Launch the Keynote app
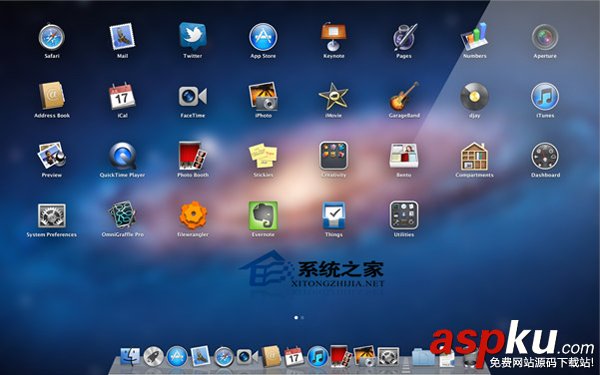This screenshot has height=375, width=600. point(333,37)
